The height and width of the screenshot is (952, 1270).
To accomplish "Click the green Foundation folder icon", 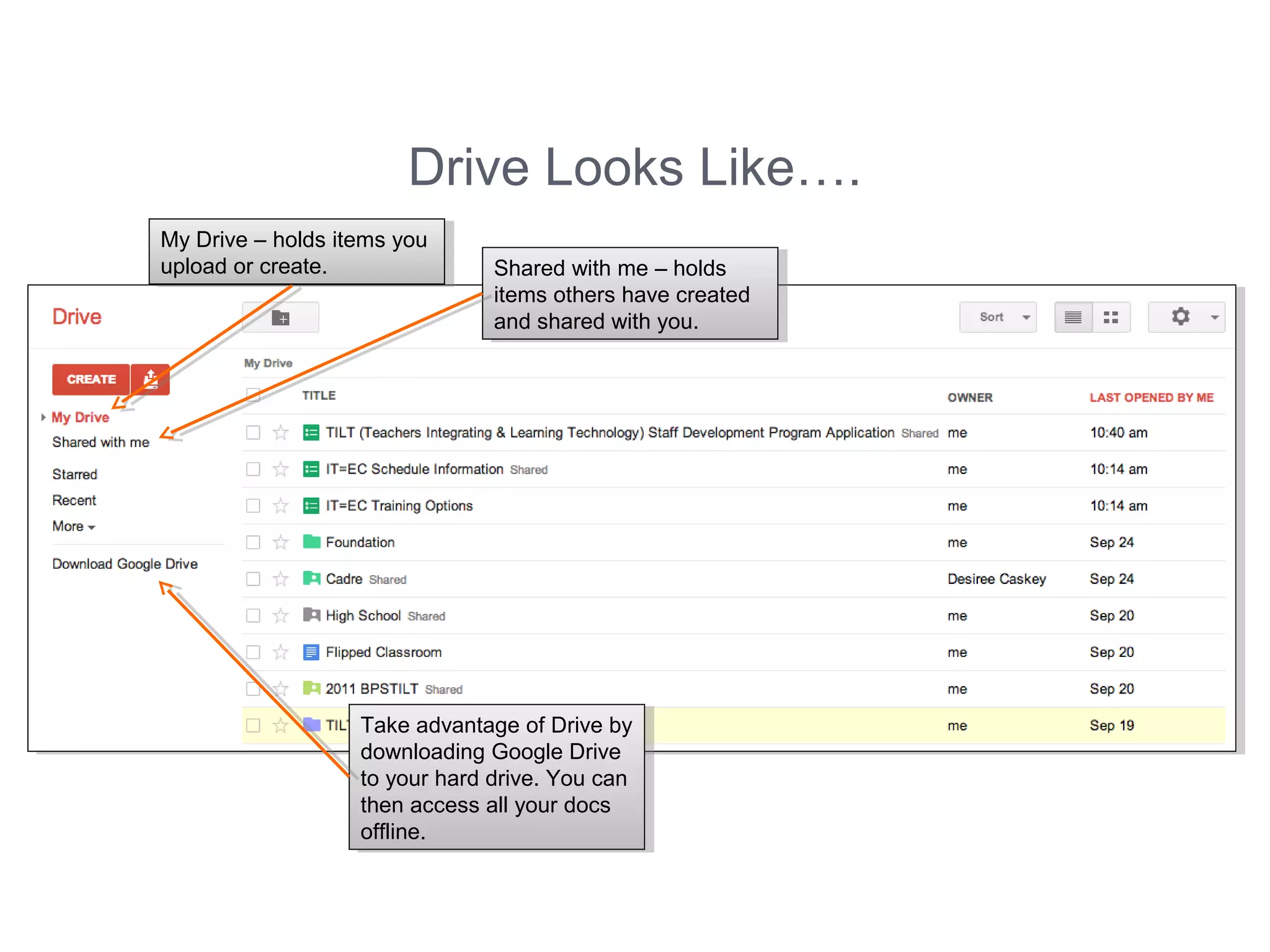I will tap(311, 542).
